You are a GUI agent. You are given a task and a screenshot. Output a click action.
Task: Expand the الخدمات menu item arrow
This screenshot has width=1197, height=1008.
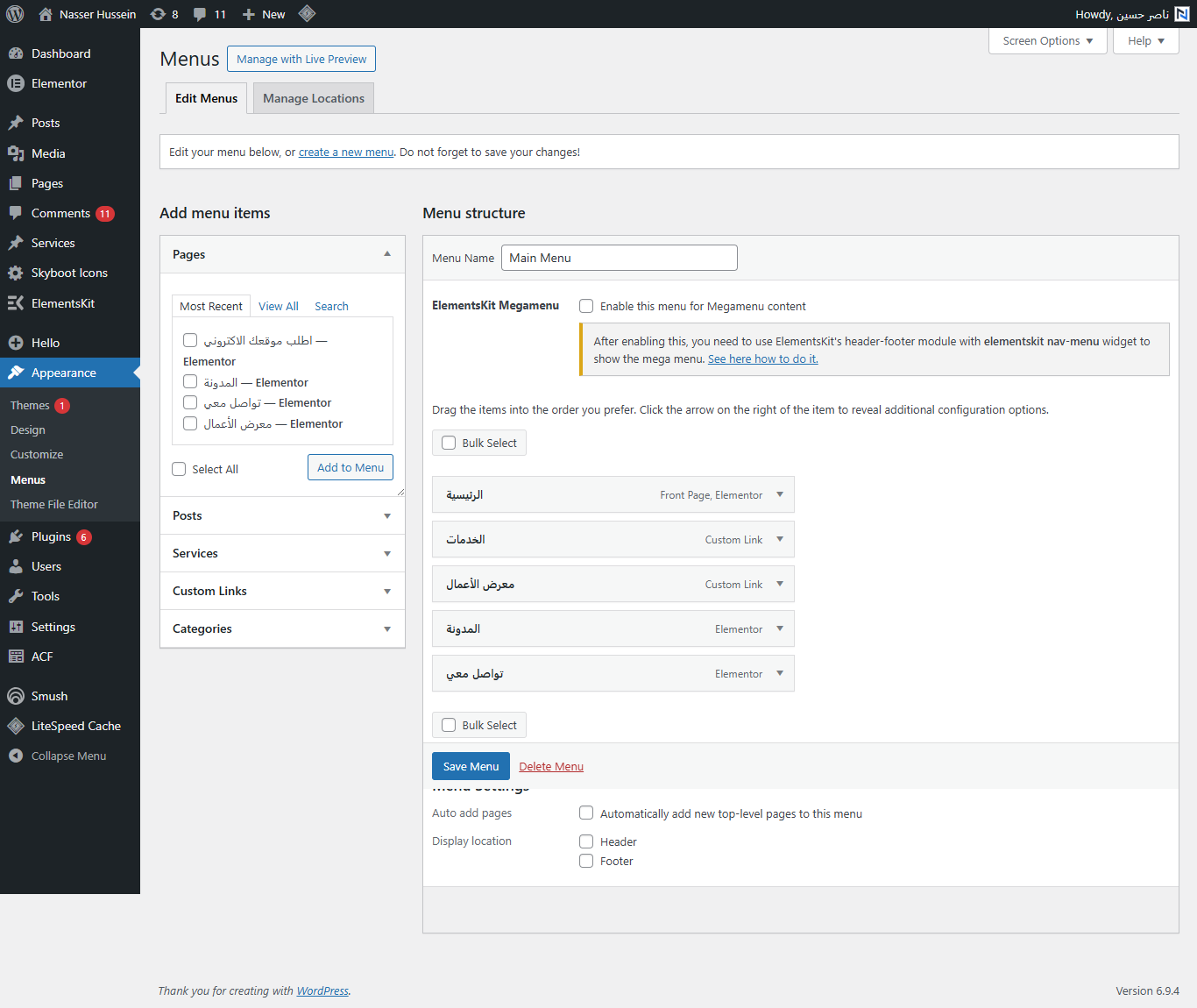[780, 539]
